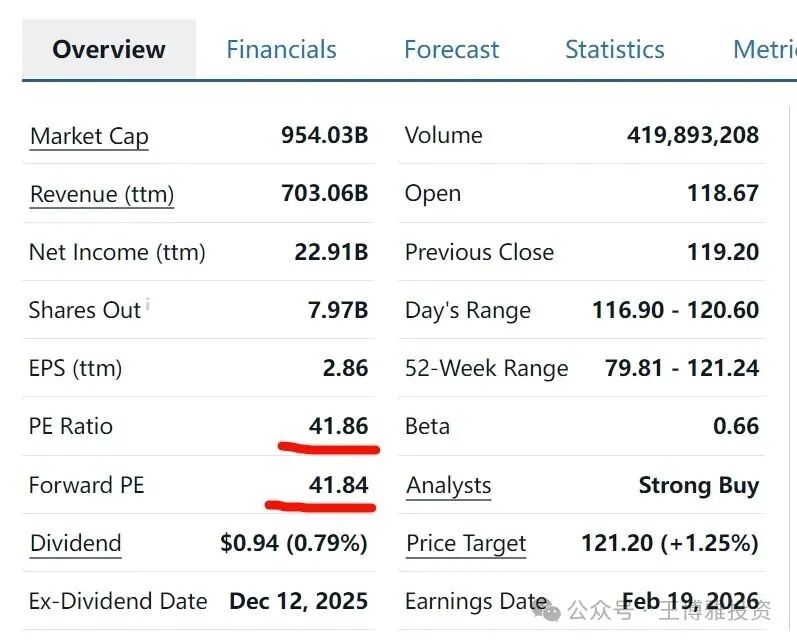The height and width of the screenshot is (642, 797).
Task: Click the 419,893,208 volume figure
Action: [692, 135]
